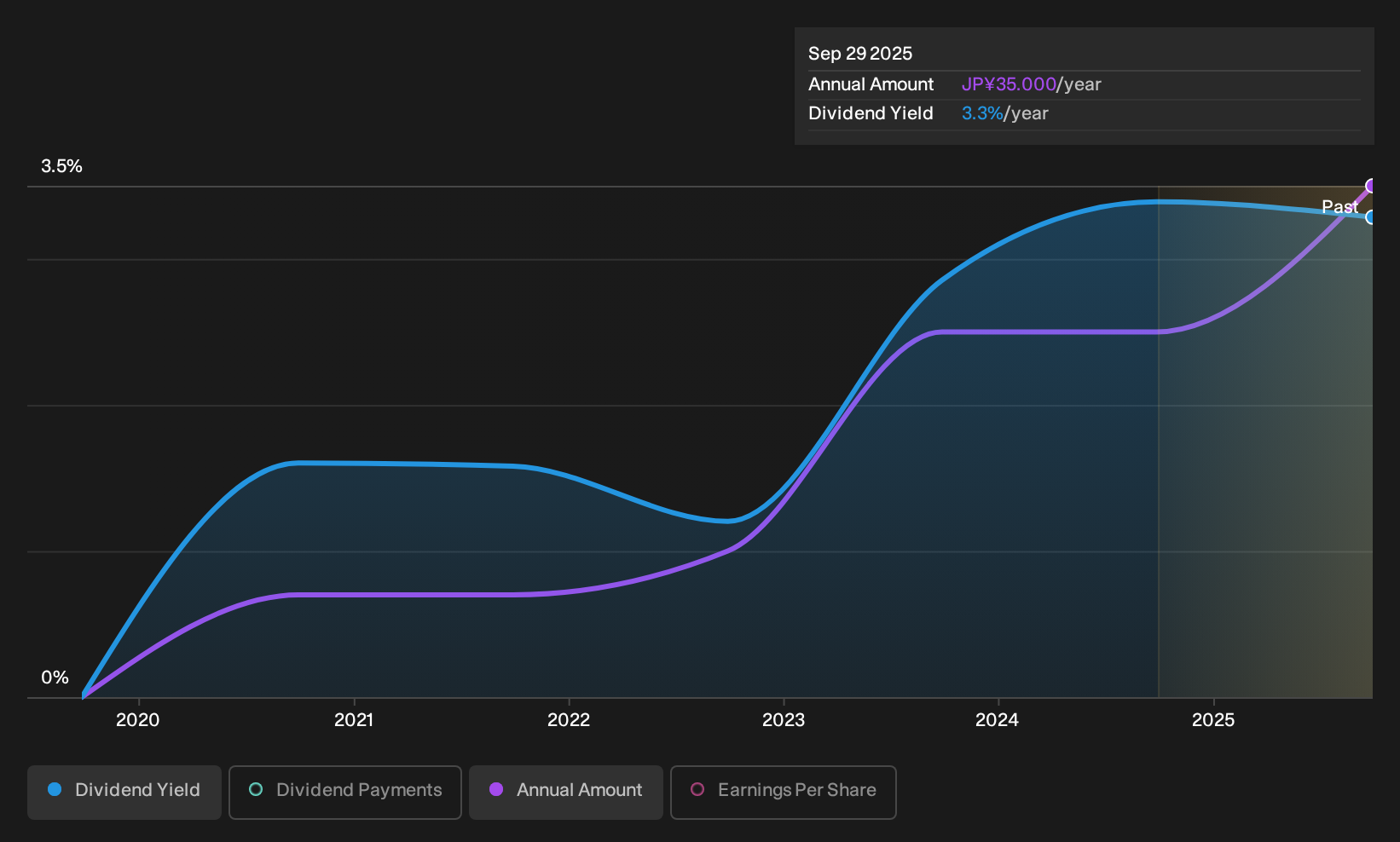The height and width of the screenshot is (842, 1400).
Task: Click the teal Dividend Payments legend circle
Action: (256, 790)
